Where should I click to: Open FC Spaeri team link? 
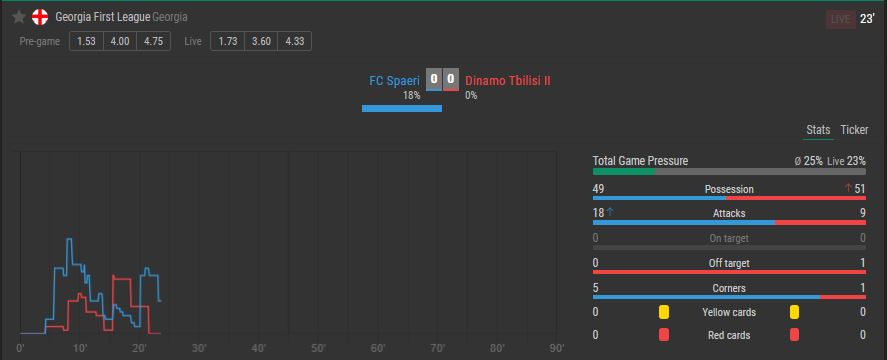coord(394,80)
